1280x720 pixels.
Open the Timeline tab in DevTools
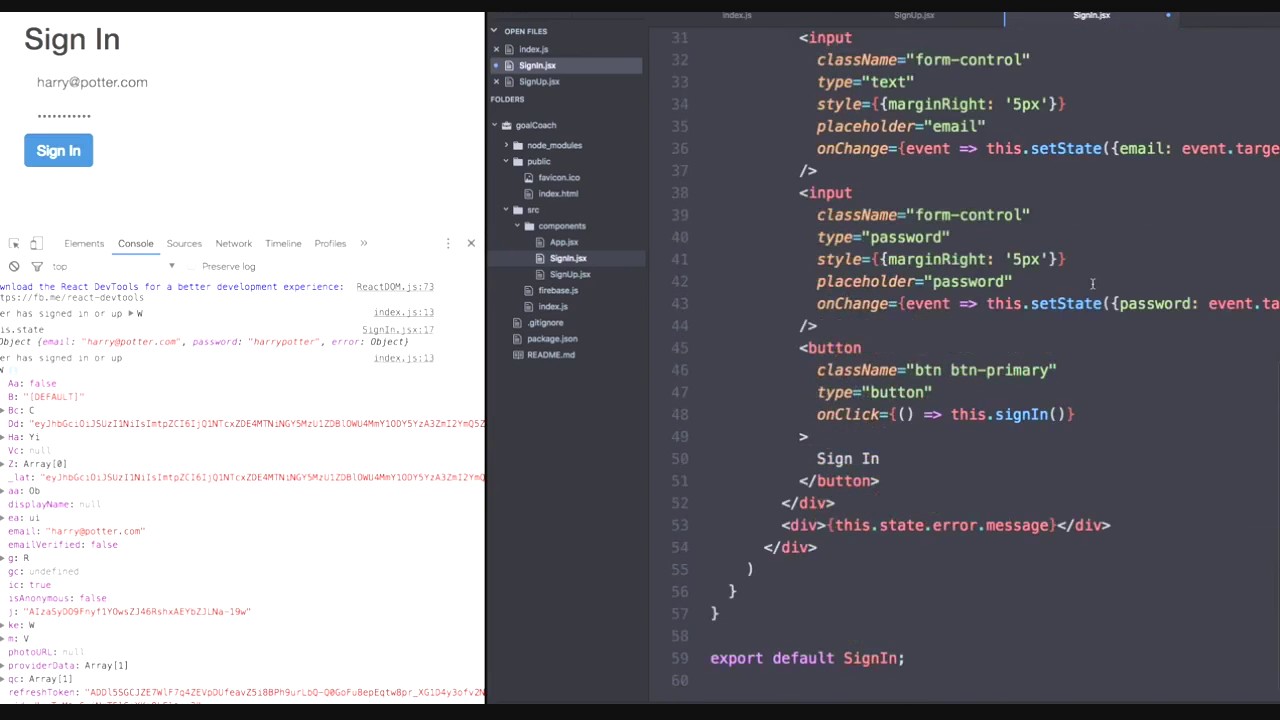tap(283, 243)
